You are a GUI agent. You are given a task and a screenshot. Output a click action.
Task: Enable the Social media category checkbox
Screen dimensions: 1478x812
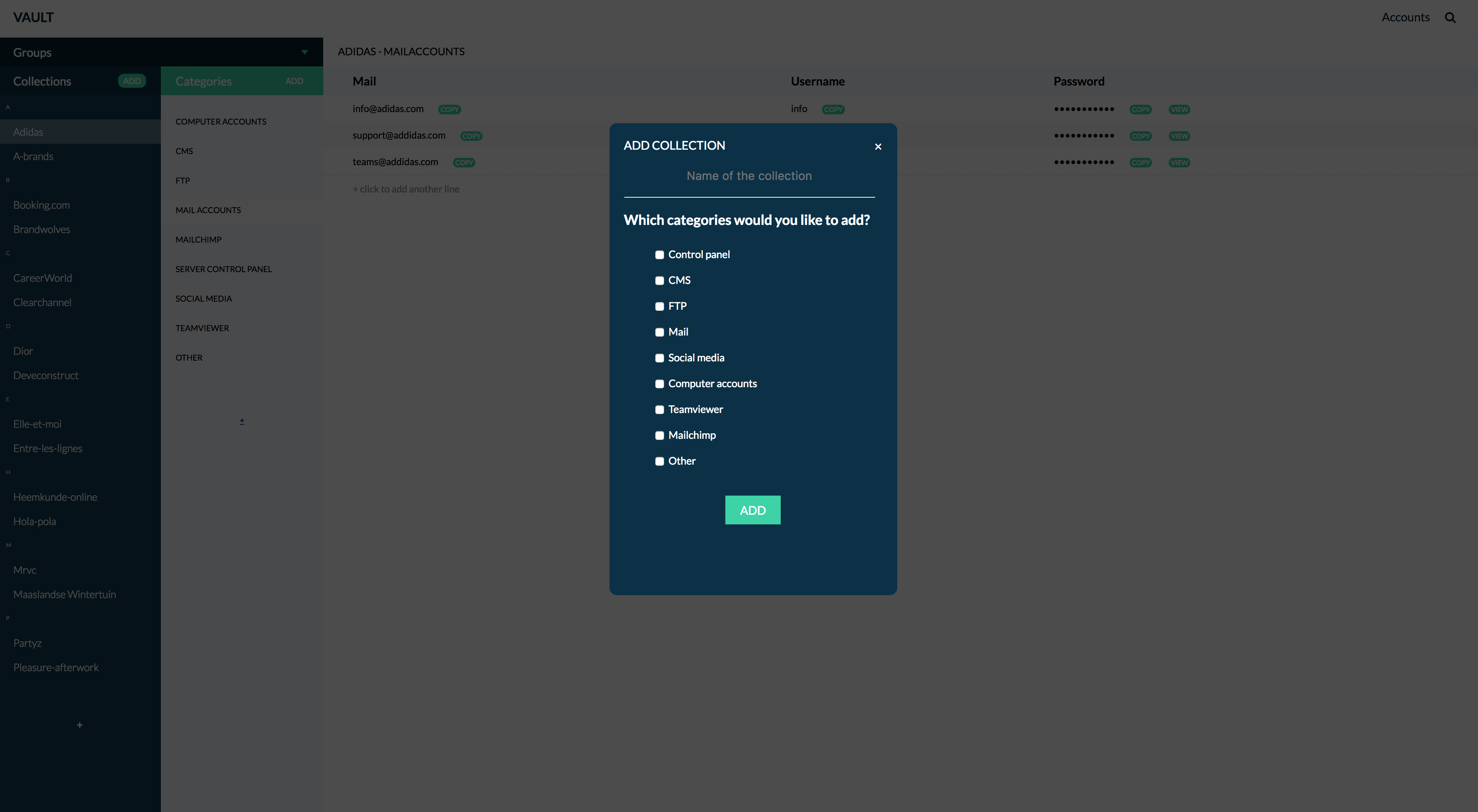[659, 358]
